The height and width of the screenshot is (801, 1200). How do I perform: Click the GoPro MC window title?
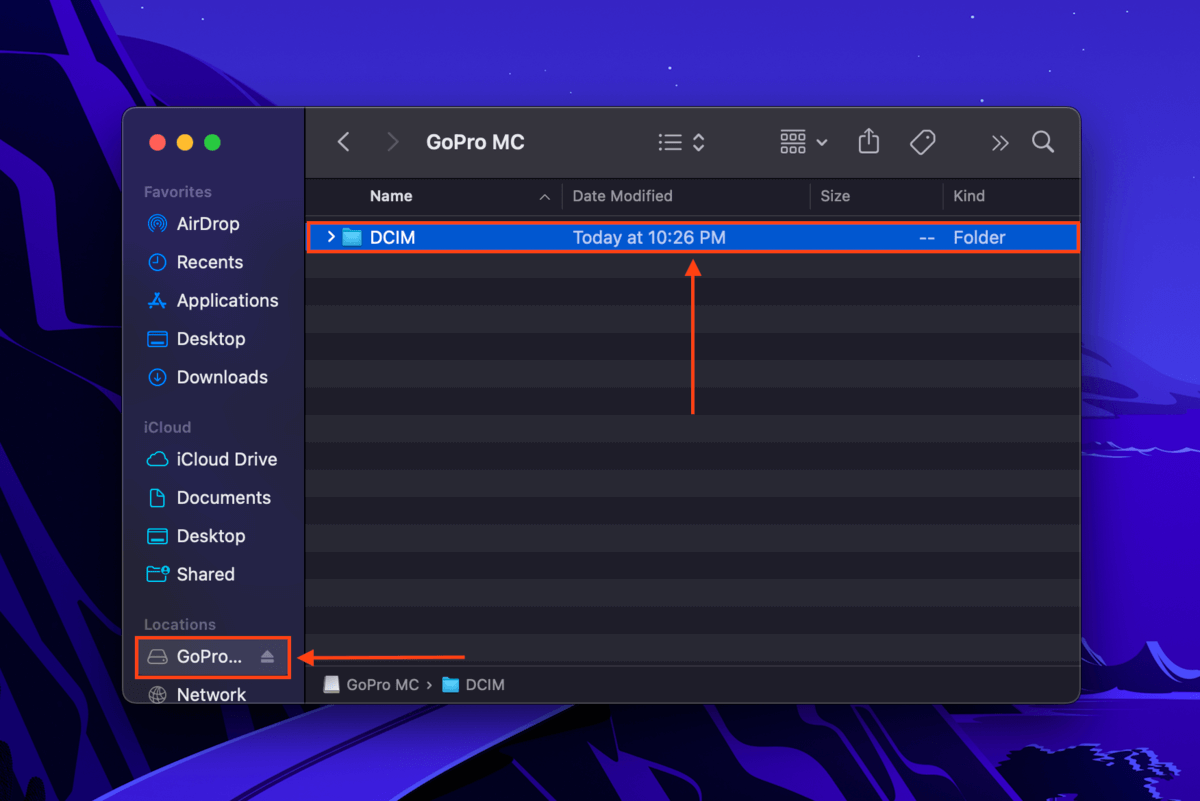475,142
